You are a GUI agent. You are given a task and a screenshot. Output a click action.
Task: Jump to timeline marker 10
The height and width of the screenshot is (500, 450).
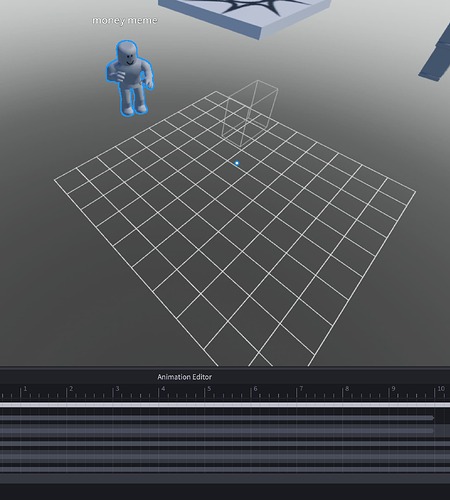click(x=441, y=389)
